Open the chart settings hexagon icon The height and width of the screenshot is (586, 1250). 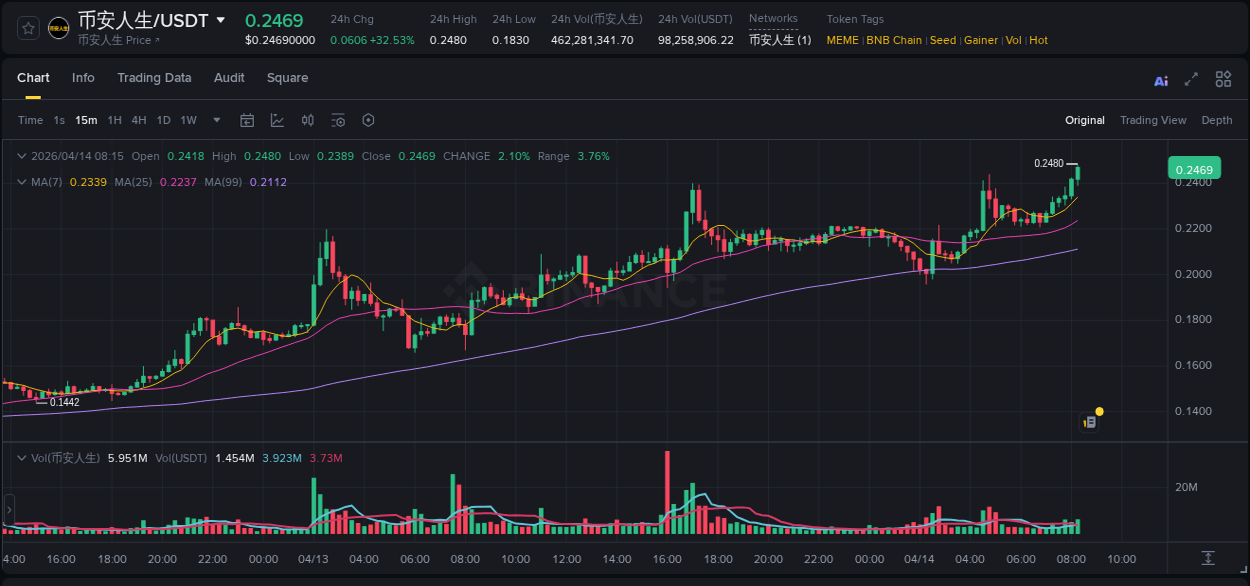coord(368,120)
